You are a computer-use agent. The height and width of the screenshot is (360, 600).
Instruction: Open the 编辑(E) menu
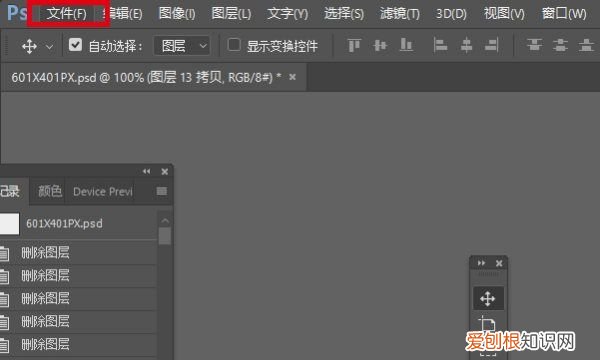coord(122,14)
